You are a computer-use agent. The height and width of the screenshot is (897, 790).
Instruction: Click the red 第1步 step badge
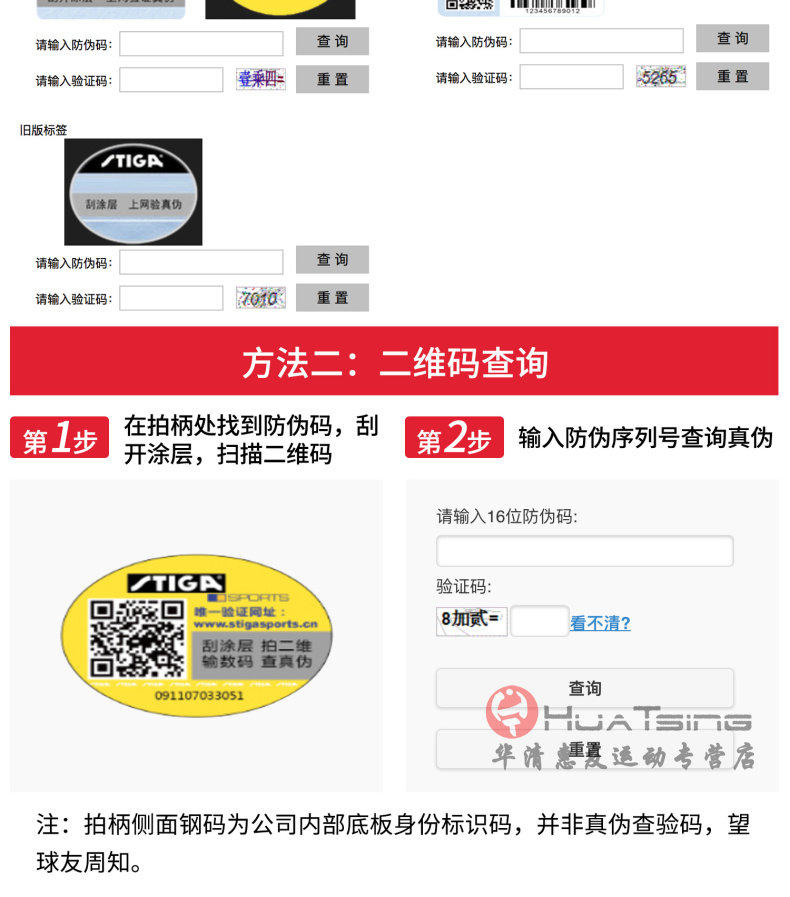59,438
